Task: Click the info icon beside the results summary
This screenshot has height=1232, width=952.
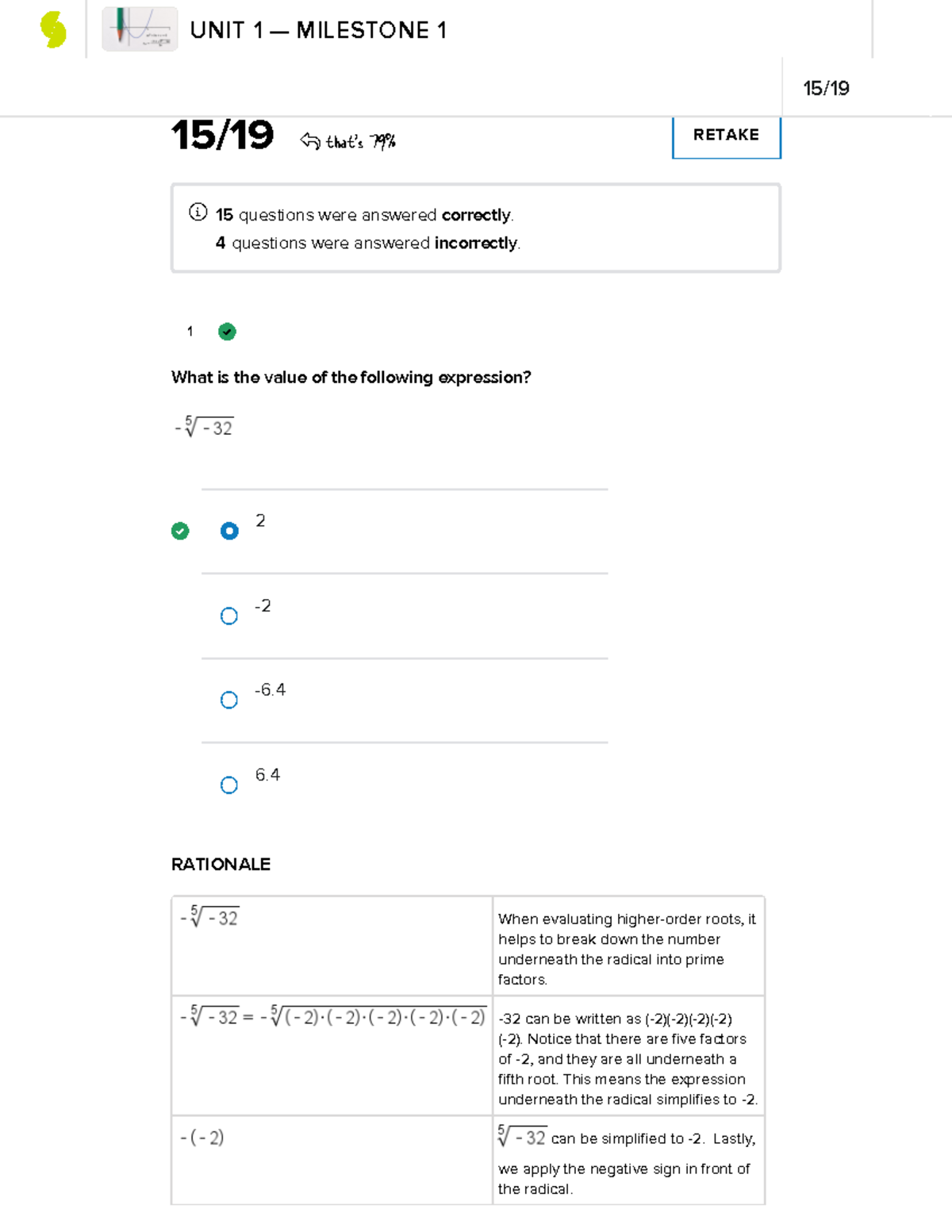Action: tap(198, 213)
